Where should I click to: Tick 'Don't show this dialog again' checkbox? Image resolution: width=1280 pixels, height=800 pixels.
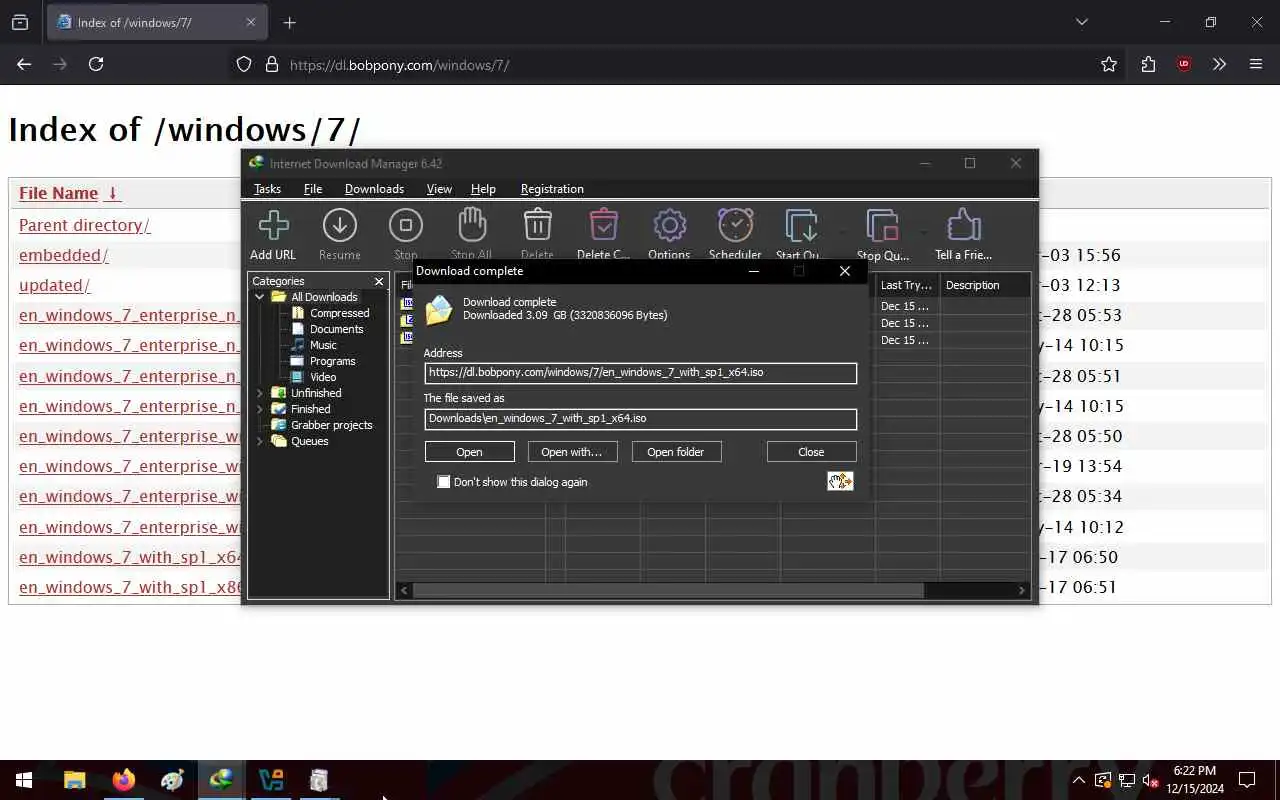pyautogui.click(x=444, y=482)
